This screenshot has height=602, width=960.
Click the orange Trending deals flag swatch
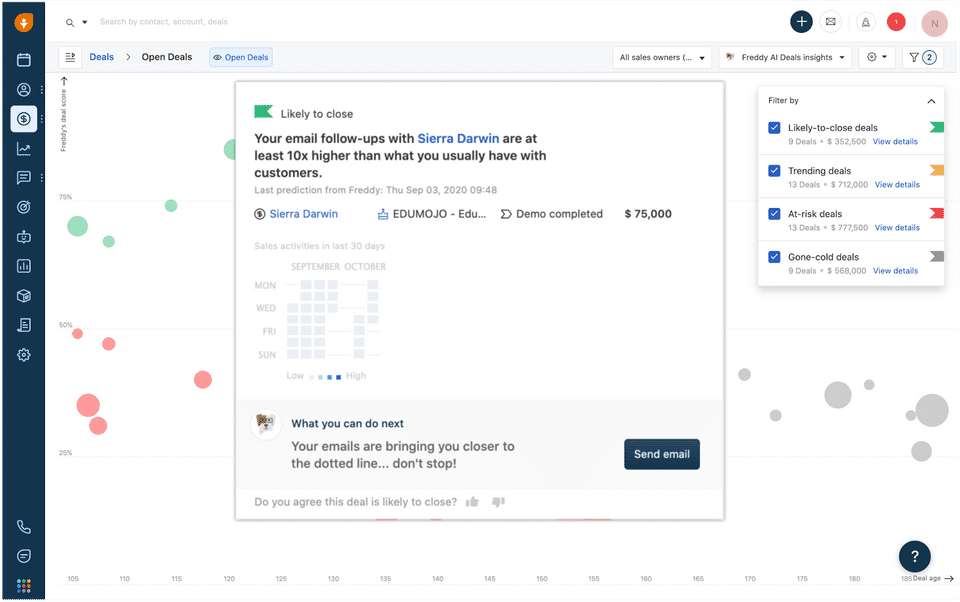tap(937, 170)
